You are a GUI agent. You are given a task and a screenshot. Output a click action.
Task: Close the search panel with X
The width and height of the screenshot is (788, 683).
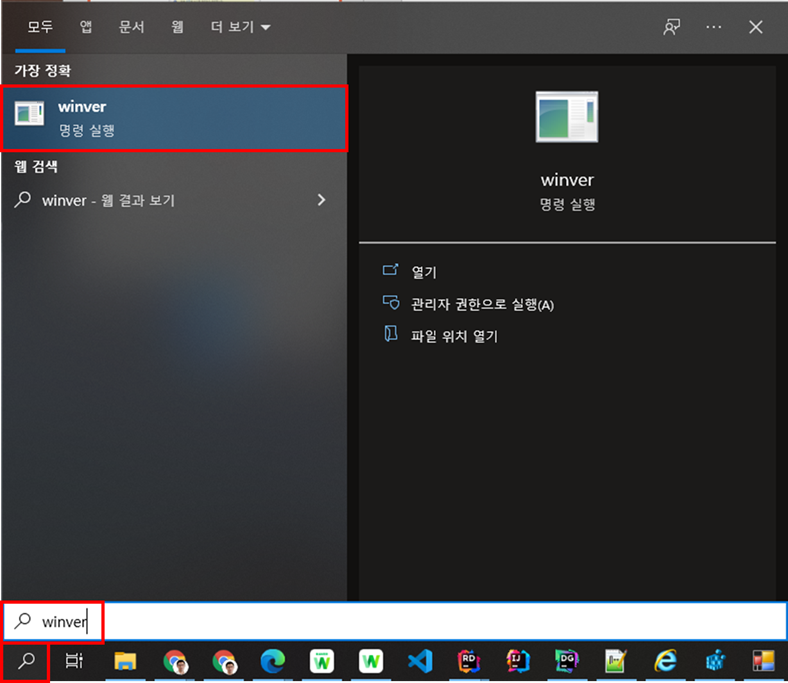[755, 27]
